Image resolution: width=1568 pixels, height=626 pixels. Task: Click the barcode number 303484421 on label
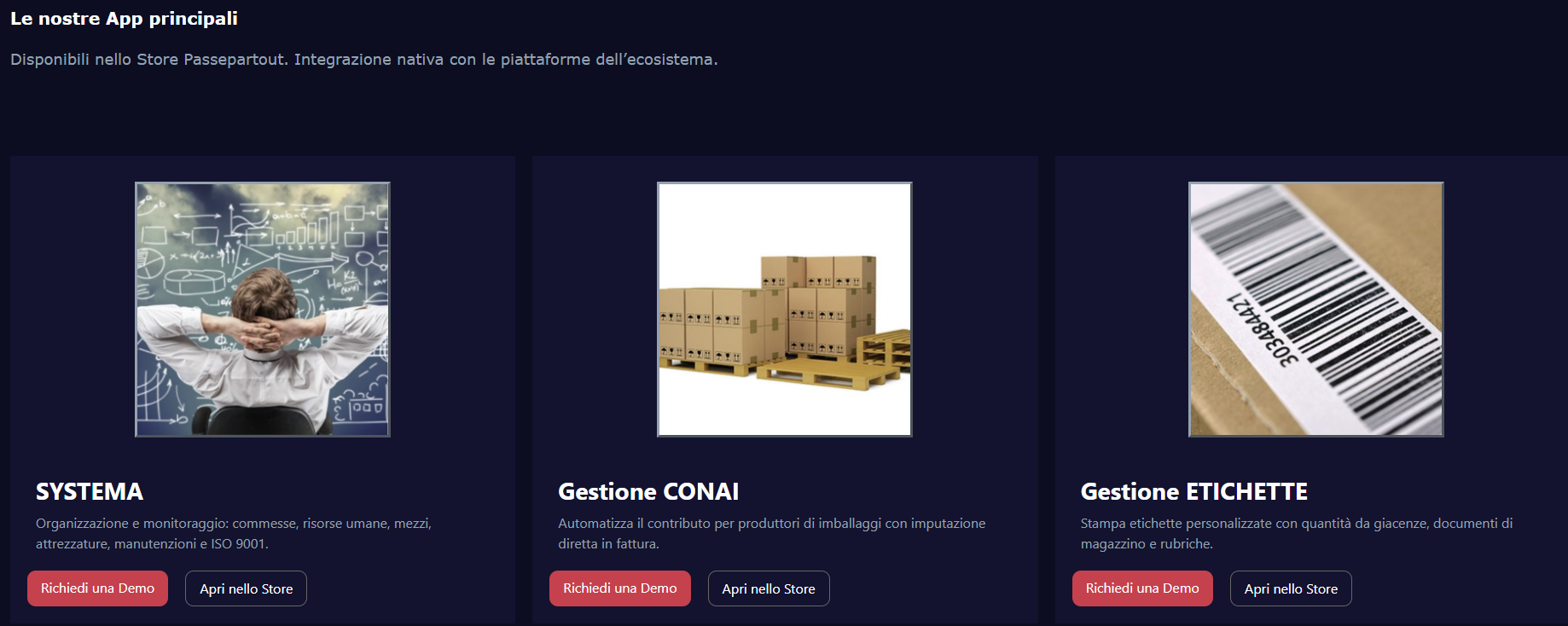click(x=1262, y=329)
